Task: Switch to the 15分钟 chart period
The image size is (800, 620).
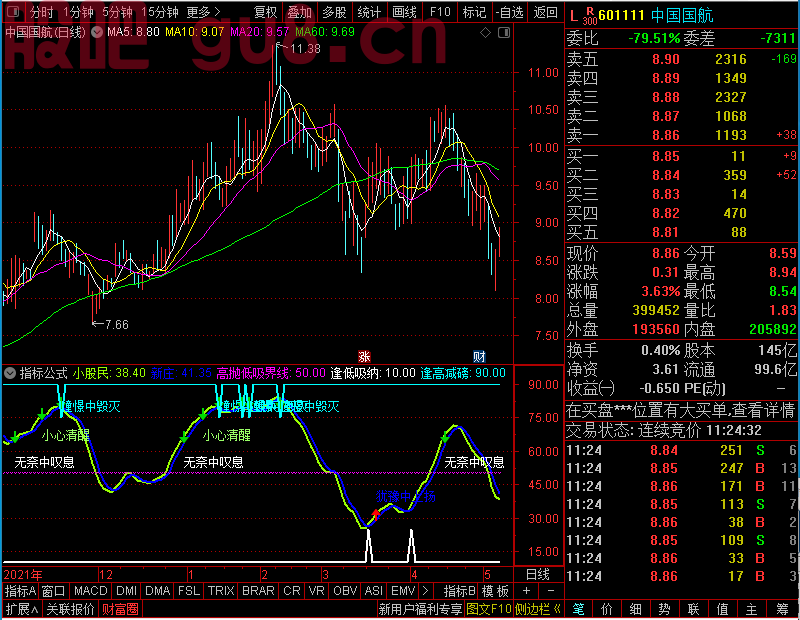Action: pos(159,12)
